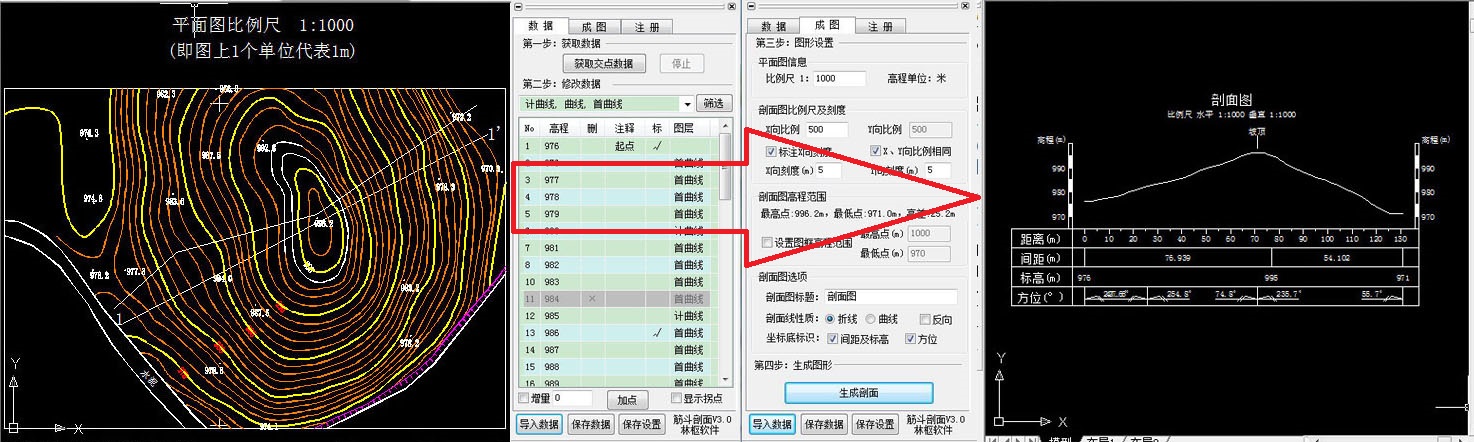Viewport: 1474px width, 442px height.
Task: Click the elevation table scrollbar down arrow
Action: (726, 381)
